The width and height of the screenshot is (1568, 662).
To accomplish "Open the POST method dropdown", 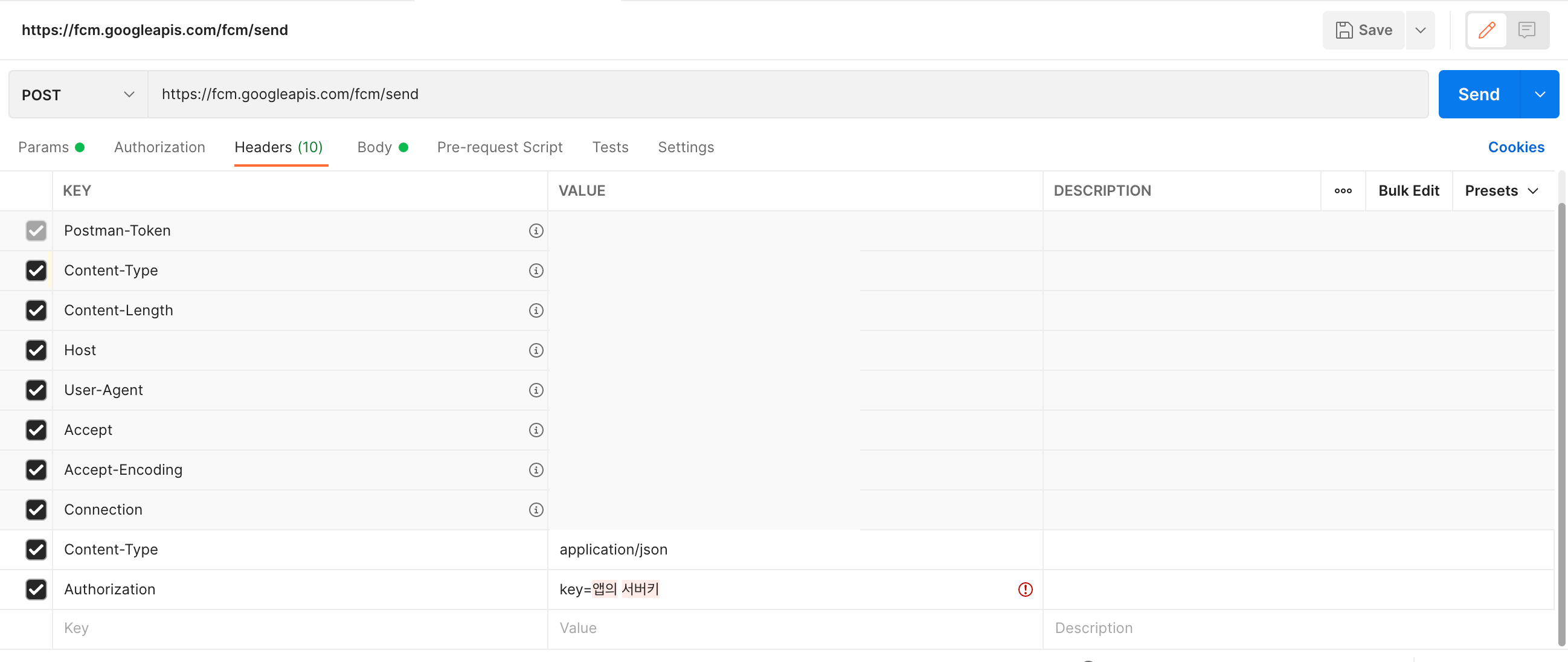I will pyautogui.click(x=77, y=95).
